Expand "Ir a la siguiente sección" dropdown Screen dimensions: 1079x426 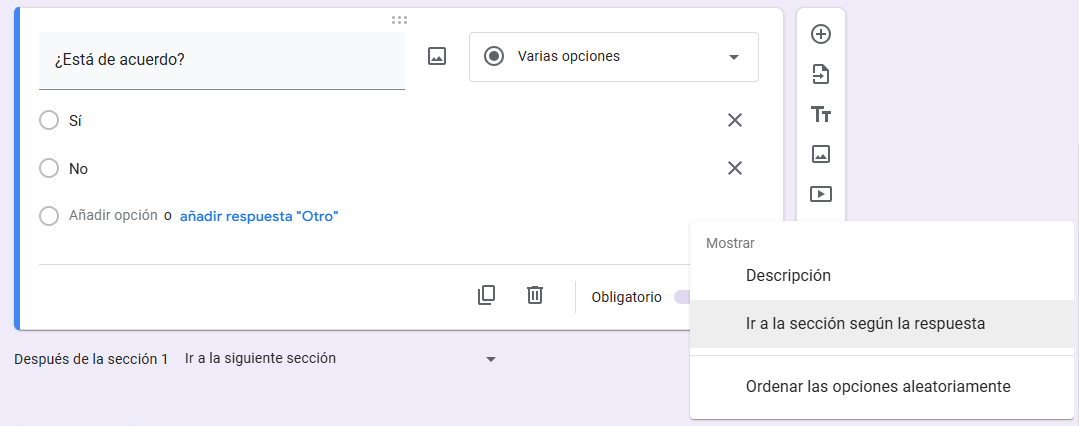coord(340,359)
